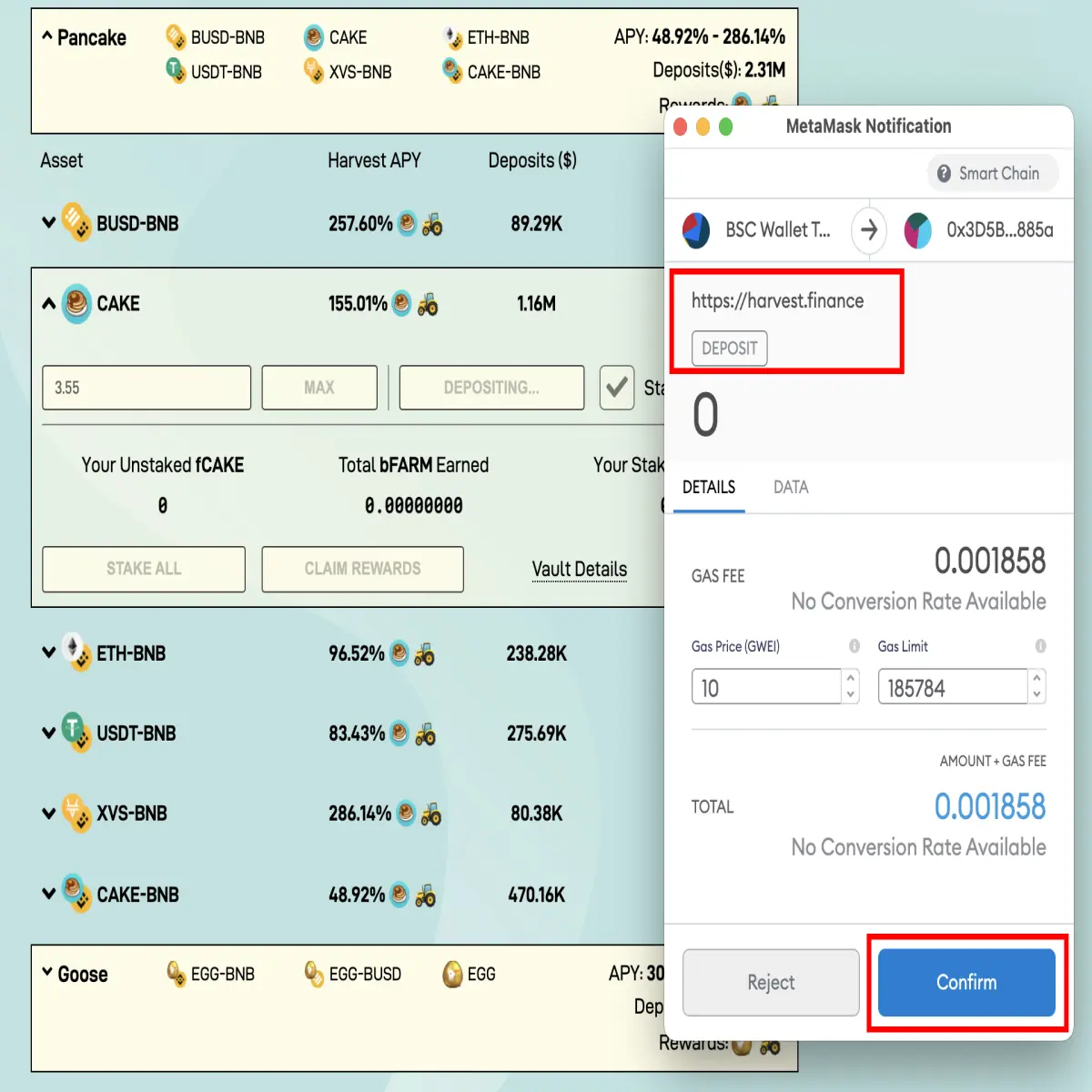The height and width of the screenshot is (1092, 1092).
Task: Increase Gas Price with the up stepper
Action: tap(851, 678)
